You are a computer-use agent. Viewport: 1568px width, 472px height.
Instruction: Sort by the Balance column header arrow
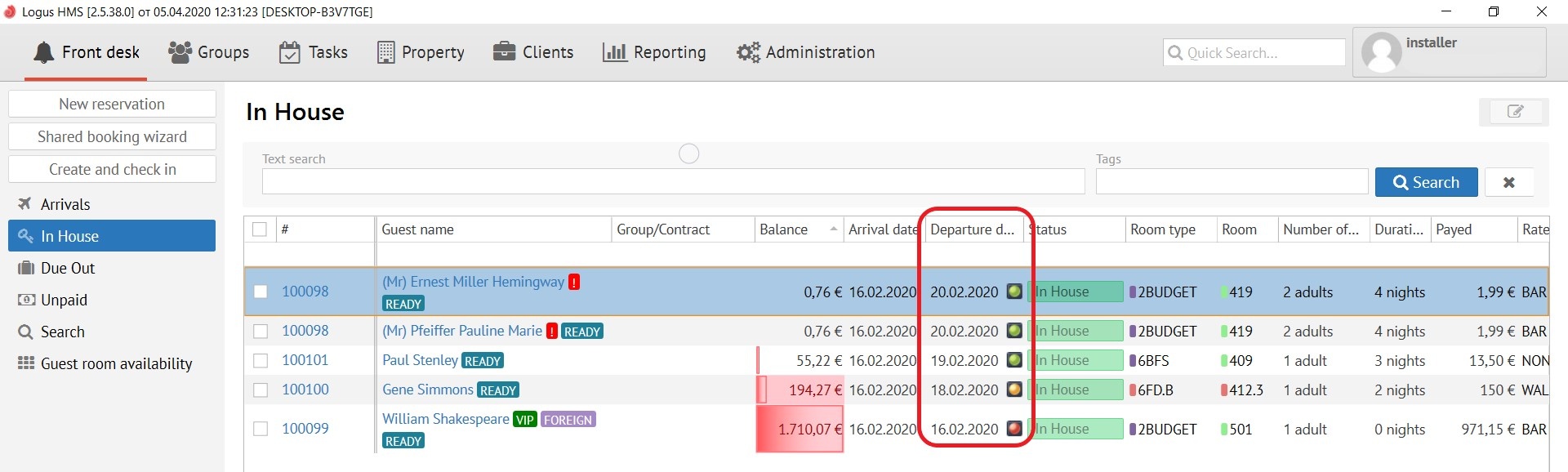coord(833,229)
